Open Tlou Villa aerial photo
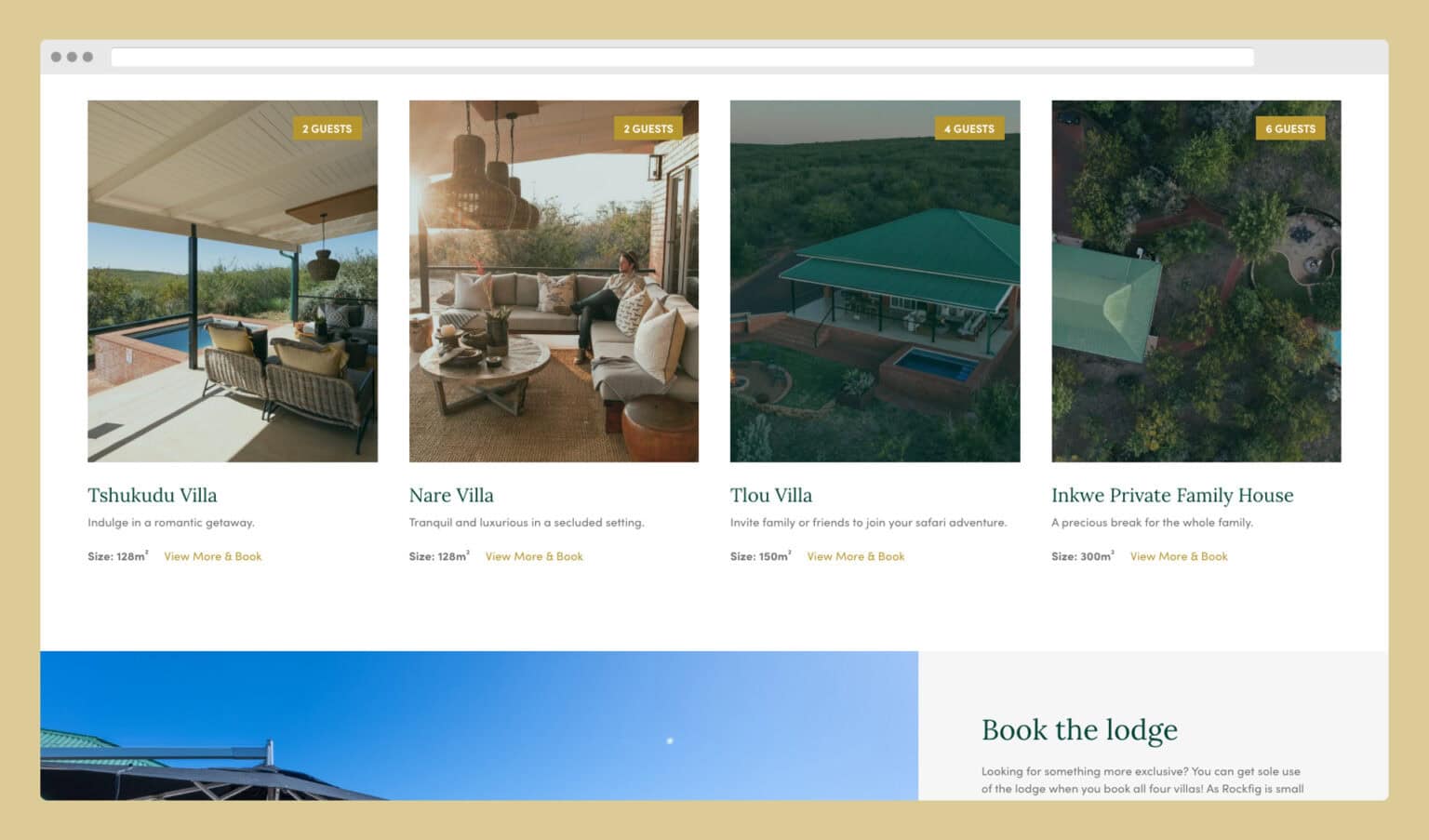1429x840 pixels. [875, 281]
